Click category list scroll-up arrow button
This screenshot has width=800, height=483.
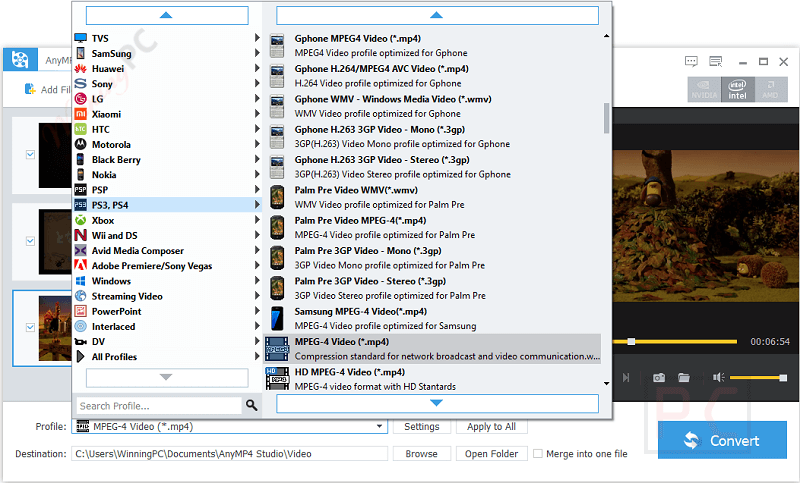coord(167,15)
